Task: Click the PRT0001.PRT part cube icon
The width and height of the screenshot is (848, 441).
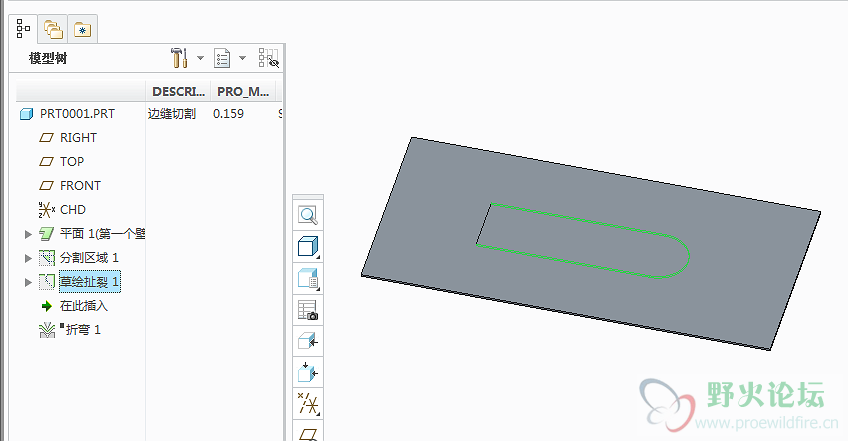Action: click(x=26, y=114)
